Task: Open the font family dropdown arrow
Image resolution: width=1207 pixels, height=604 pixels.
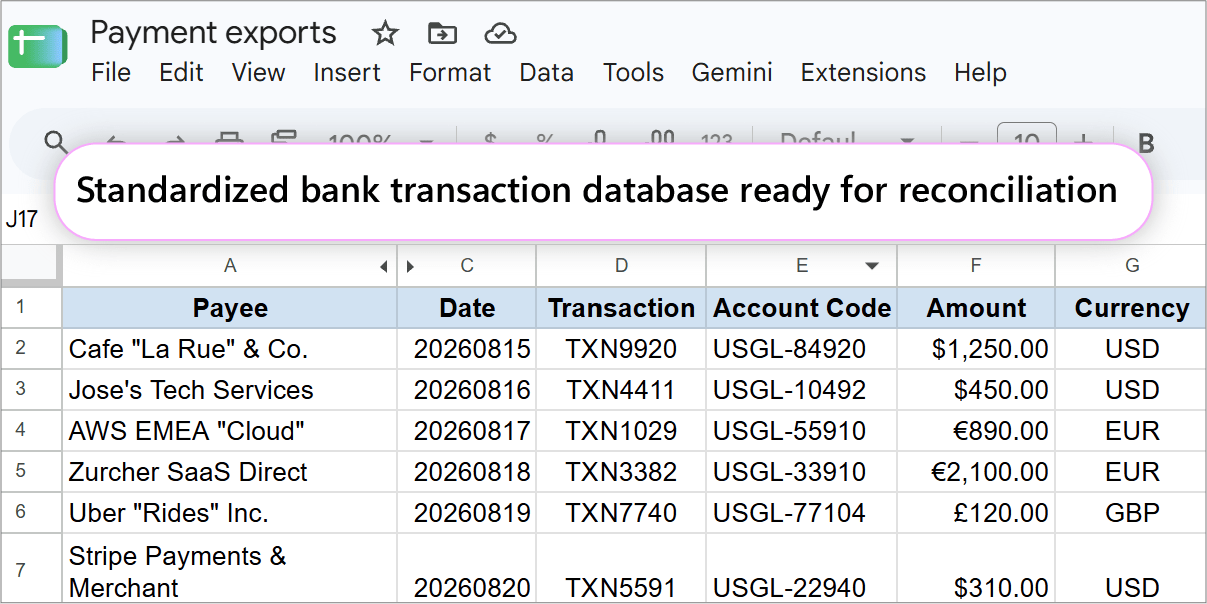Action: 907,142
